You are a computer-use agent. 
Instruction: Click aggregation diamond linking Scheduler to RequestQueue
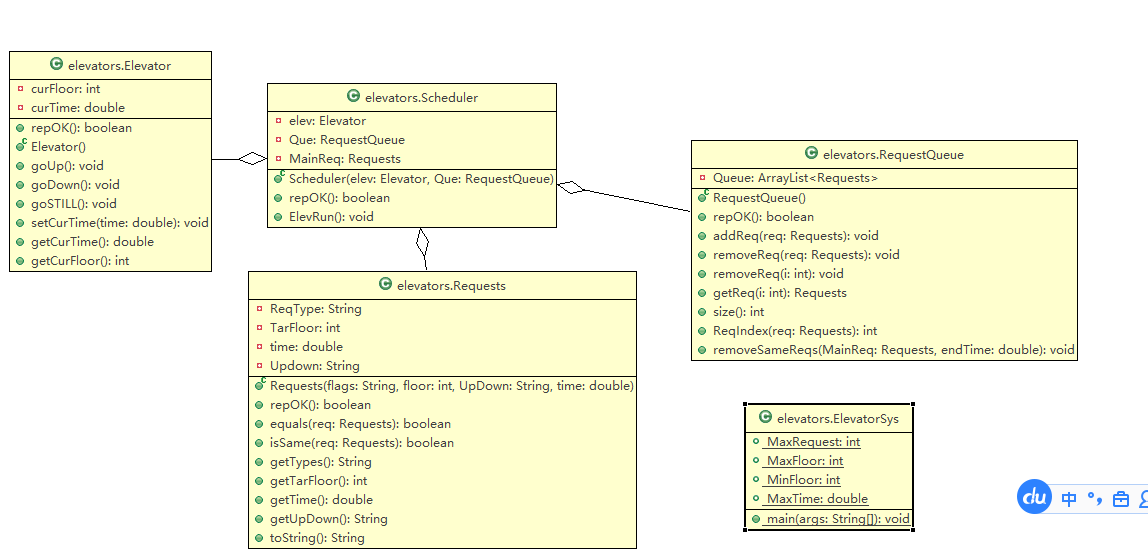click(571, 187)
